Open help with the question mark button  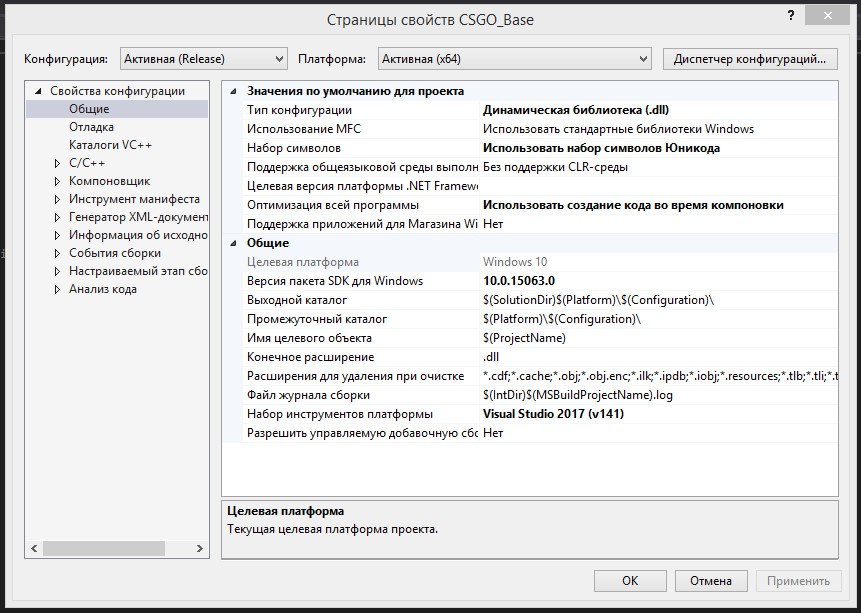[791, 16]
